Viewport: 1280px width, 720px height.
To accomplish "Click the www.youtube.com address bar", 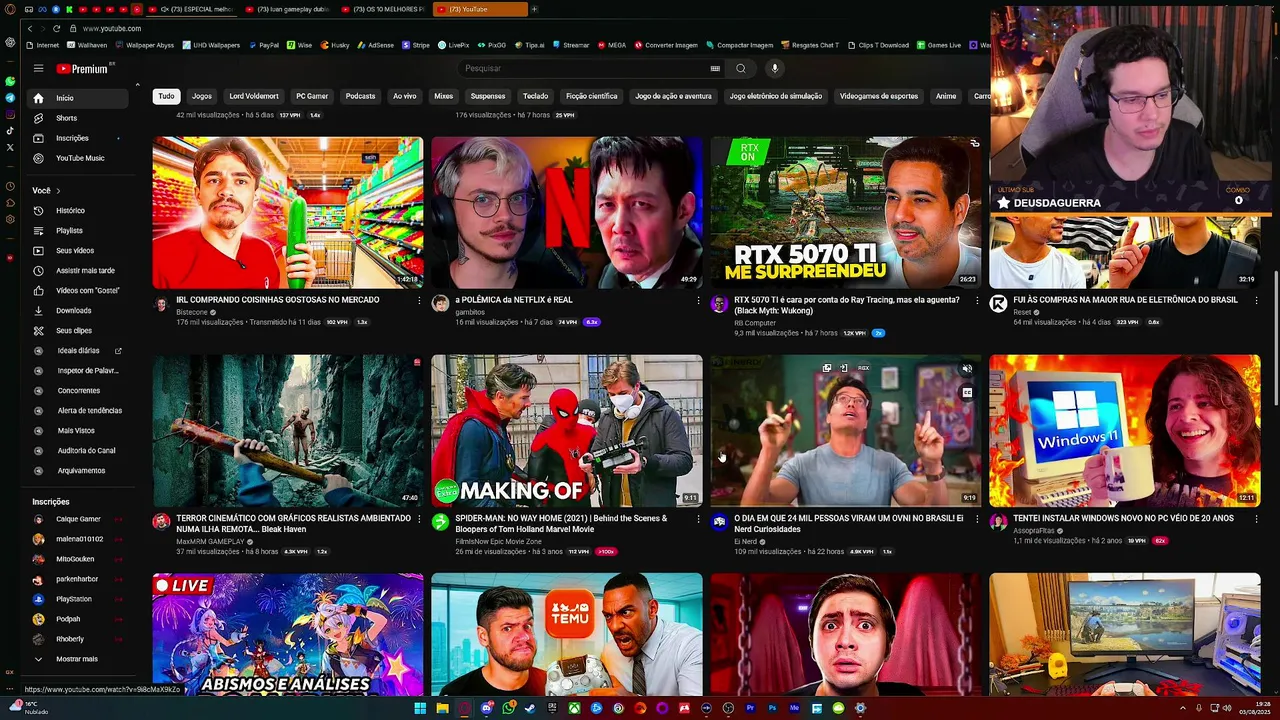I will tap(112, 28).
